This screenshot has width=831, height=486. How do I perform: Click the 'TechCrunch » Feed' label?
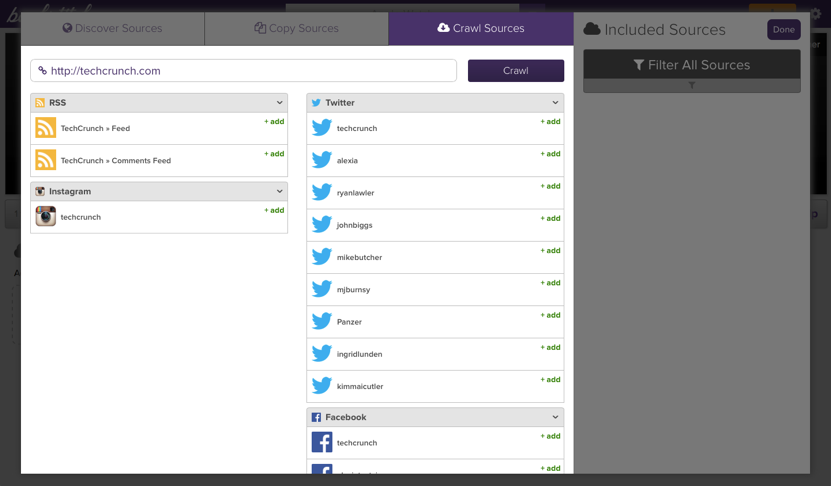click(95, 128)
